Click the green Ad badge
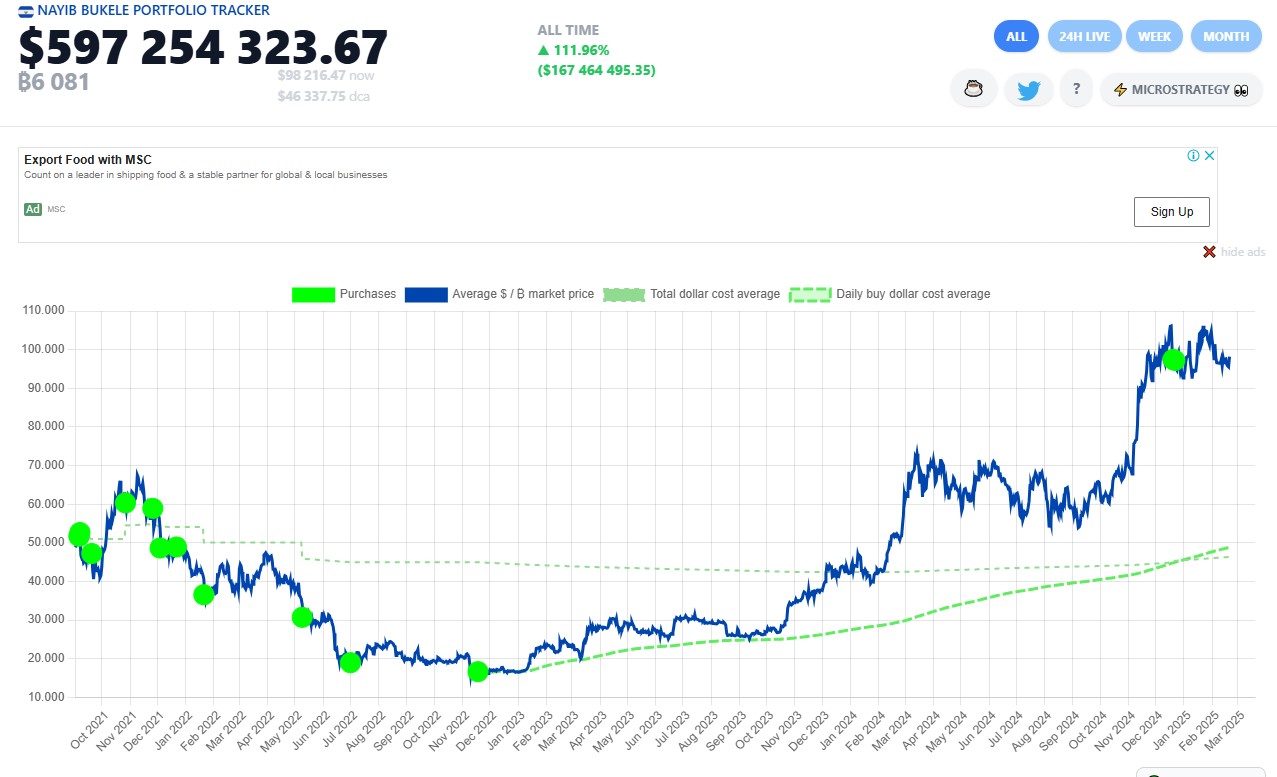This screenshot has height=777, width=1277. [x=33, y=209]
